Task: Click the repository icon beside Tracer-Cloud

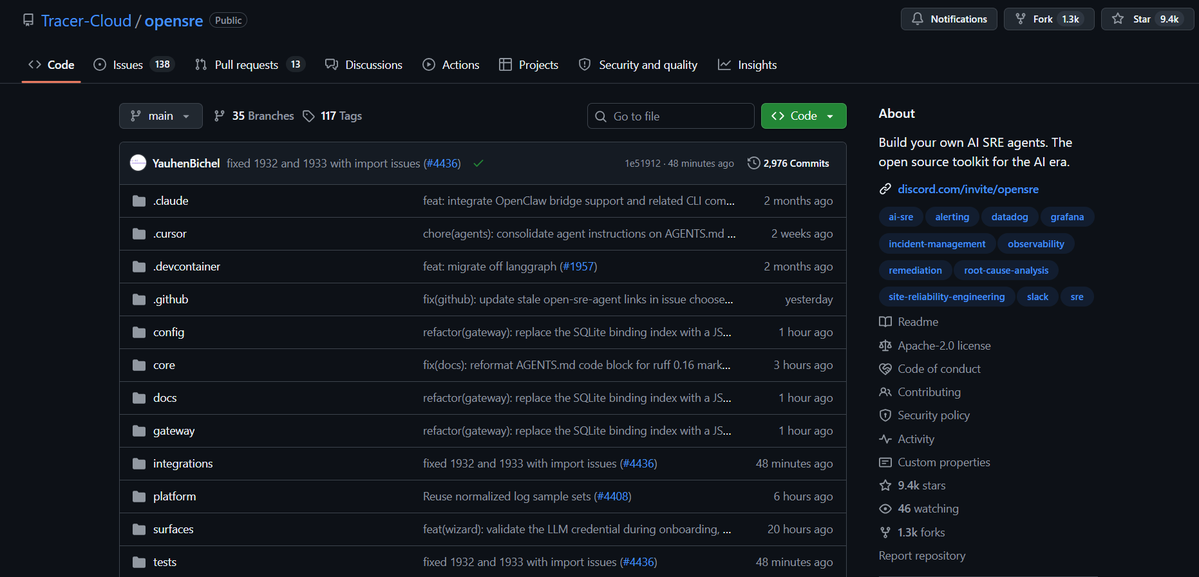Action: [28, 20]
